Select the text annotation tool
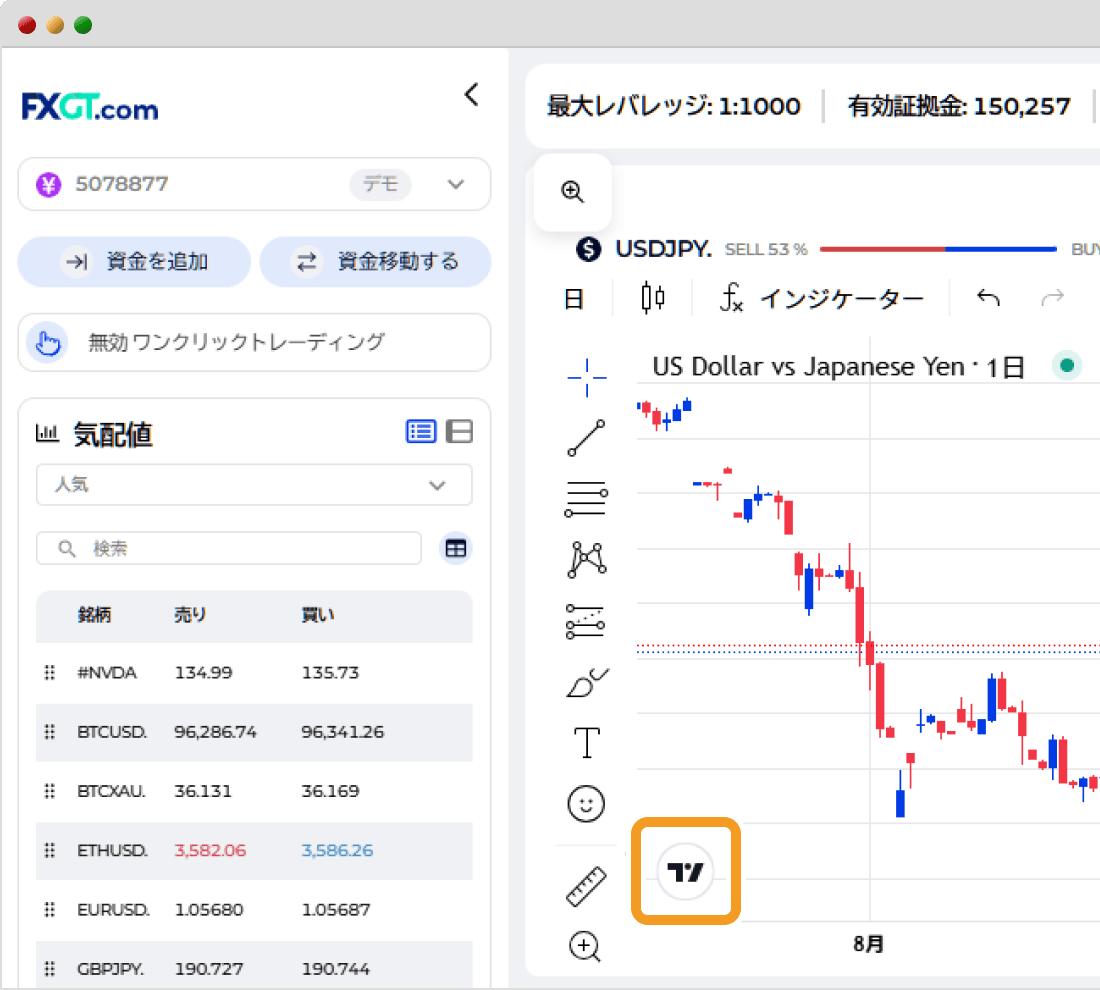The height and width of the screenshot is (990, 1100). [587, 743]
